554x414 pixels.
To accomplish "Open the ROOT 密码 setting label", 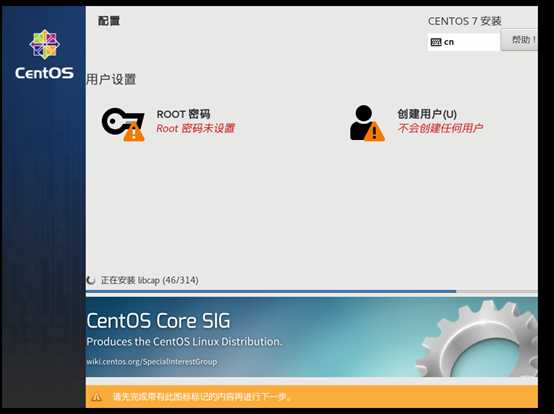I will coord(183,114).
